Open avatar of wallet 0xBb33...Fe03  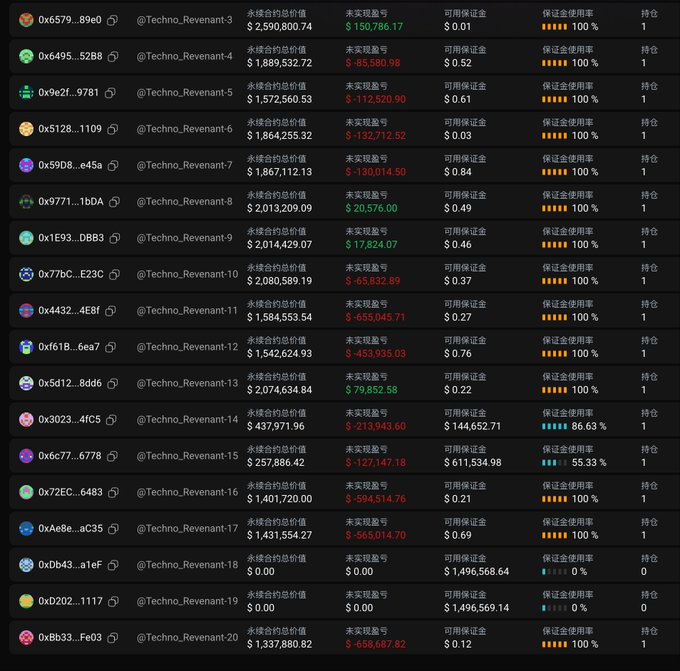(x=26, y=637)
